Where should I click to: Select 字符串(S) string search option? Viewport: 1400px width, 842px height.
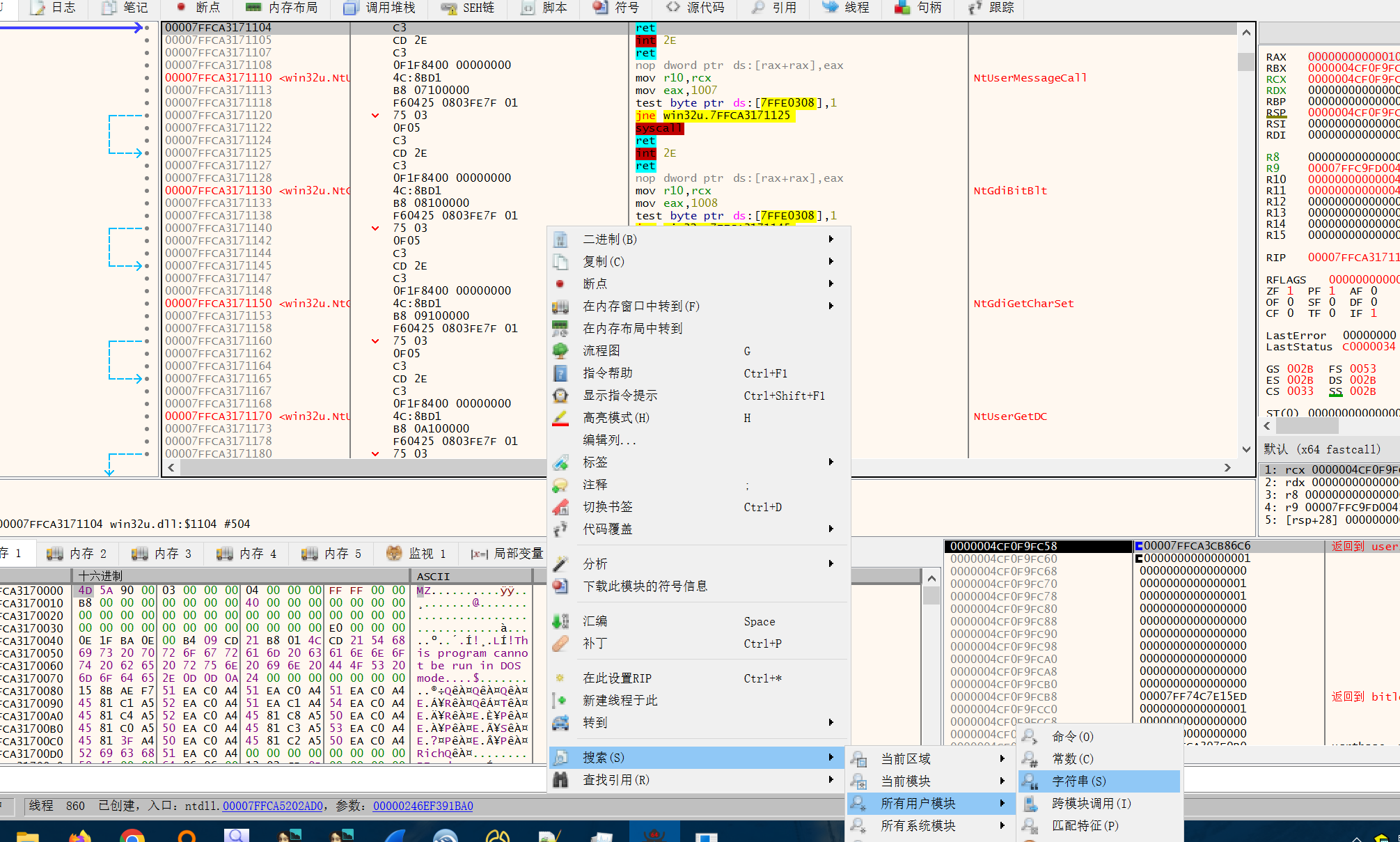point(1080,781)
